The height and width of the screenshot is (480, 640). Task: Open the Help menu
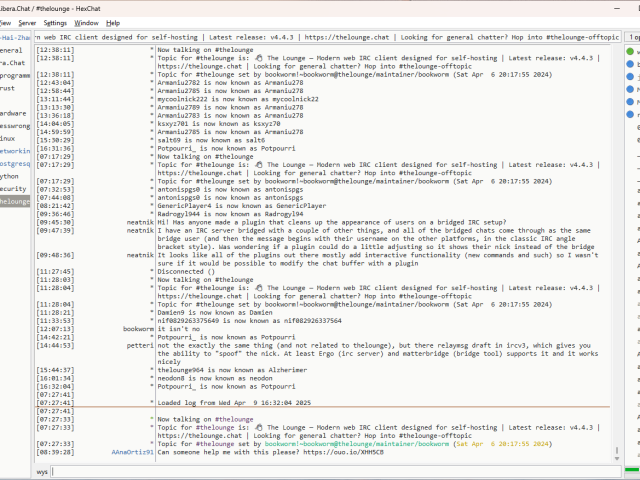113,22
